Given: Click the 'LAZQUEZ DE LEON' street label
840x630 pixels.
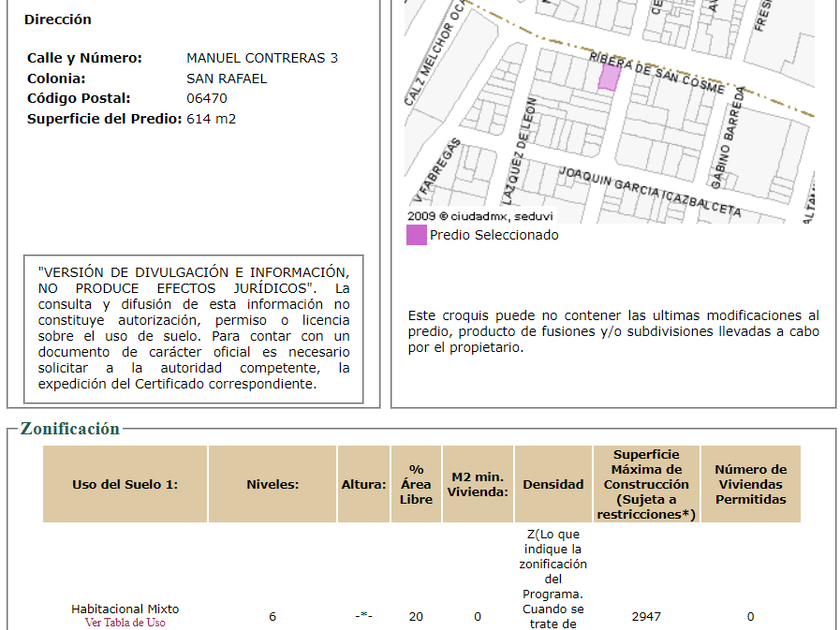Looking at the screenshot, I should [518, 151].
